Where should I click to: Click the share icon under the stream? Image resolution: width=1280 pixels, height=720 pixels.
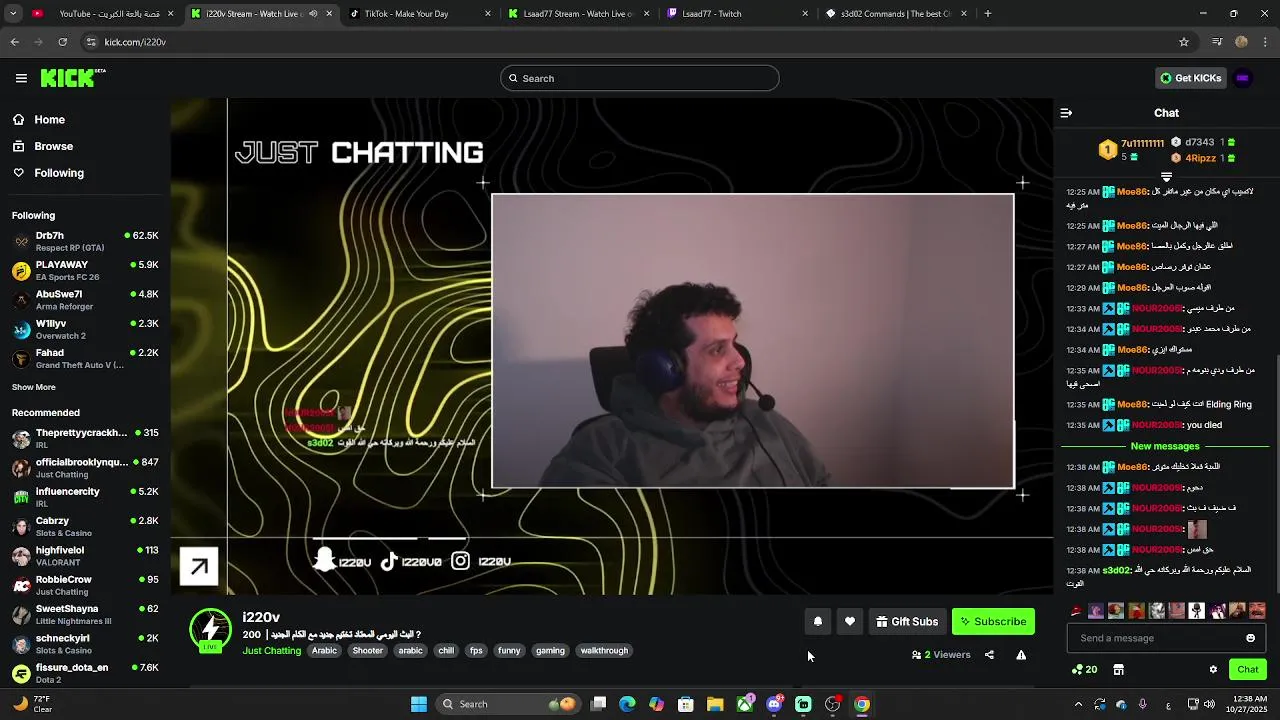point(989,655)
